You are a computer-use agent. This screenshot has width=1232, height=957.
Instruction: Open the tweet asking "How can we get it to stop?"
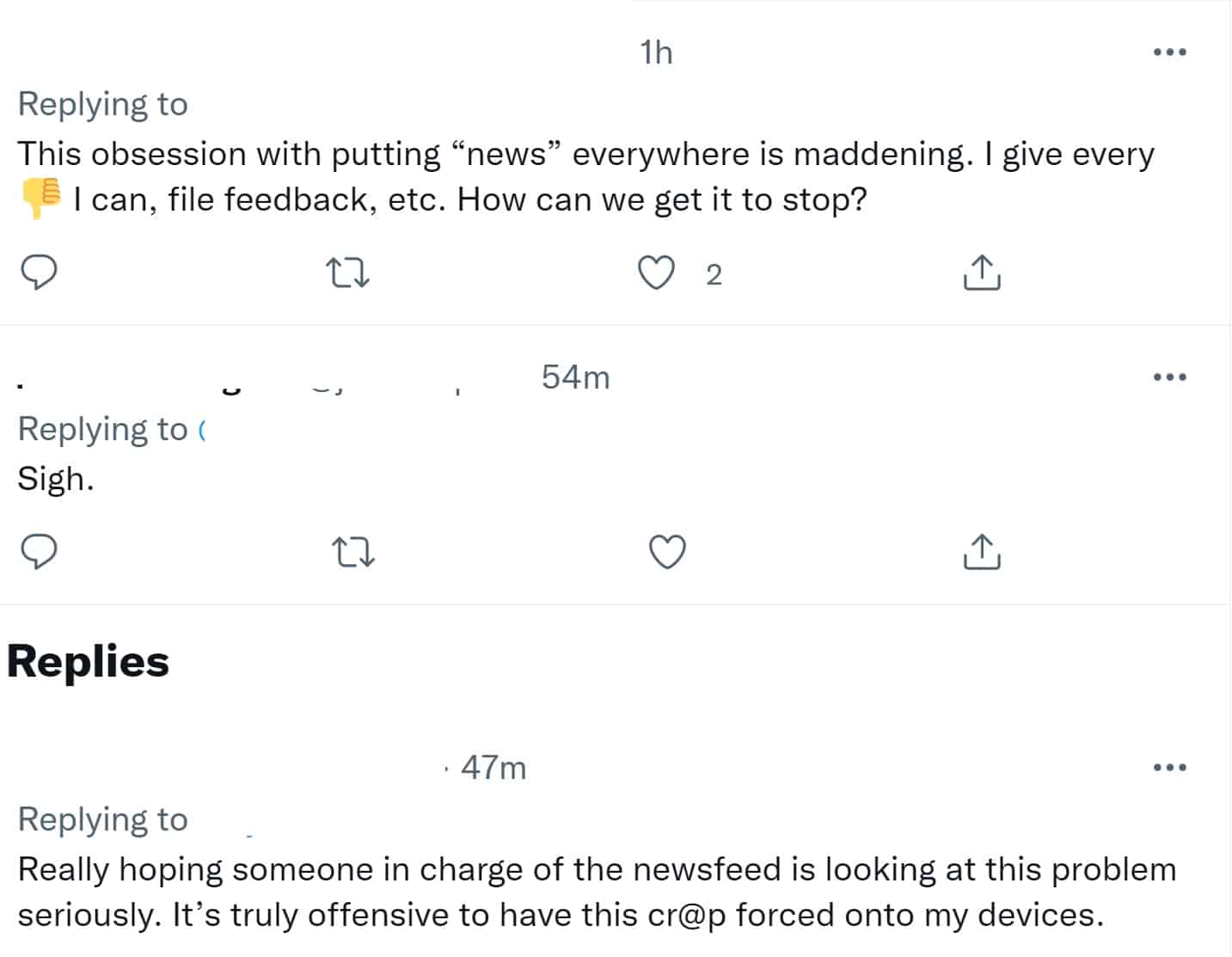(x=586, y=176)
